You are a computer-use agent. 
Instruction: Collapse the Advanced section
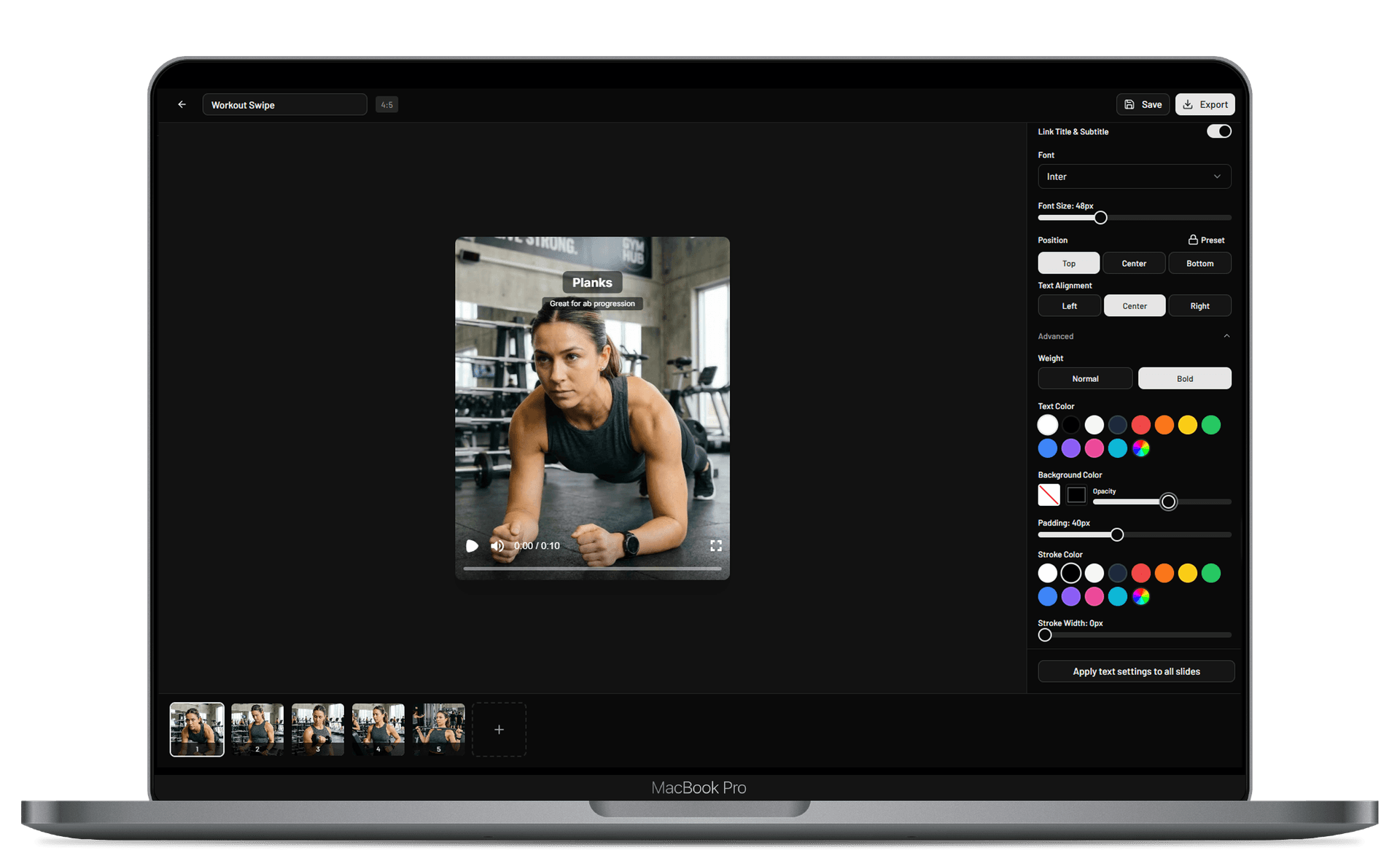point(1228,336)
